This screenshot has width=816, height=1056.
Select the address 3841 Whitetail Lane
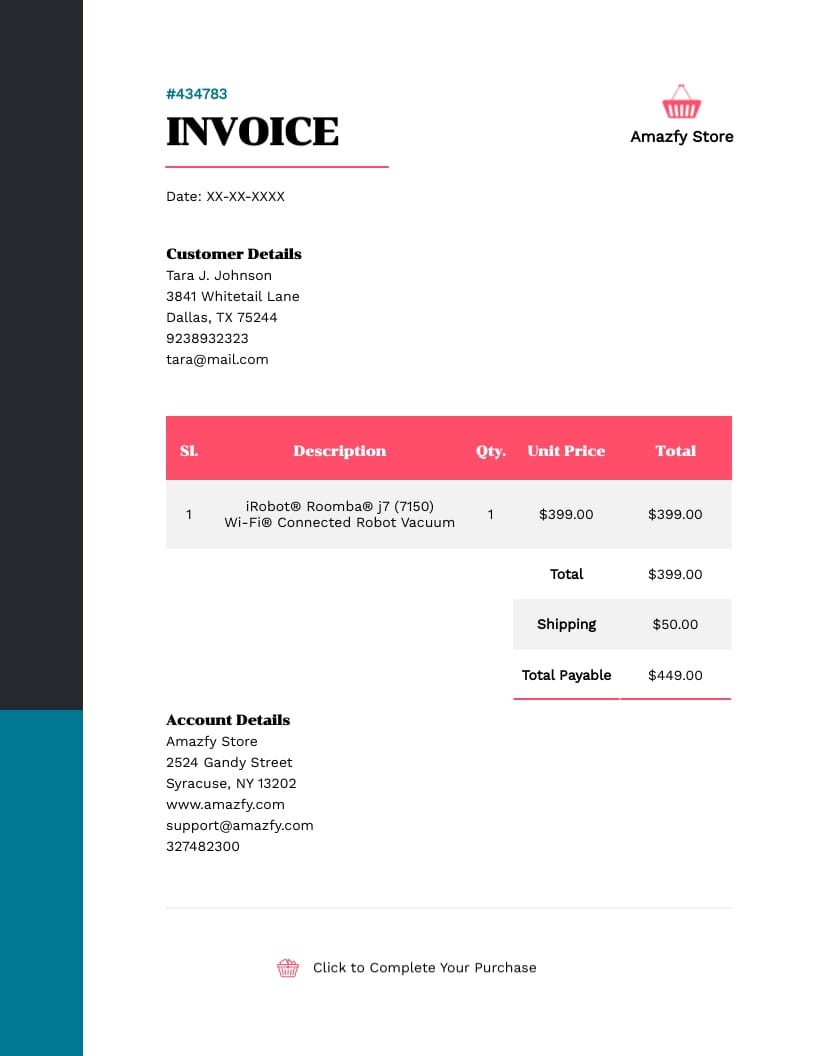click(x=233, y=296)
